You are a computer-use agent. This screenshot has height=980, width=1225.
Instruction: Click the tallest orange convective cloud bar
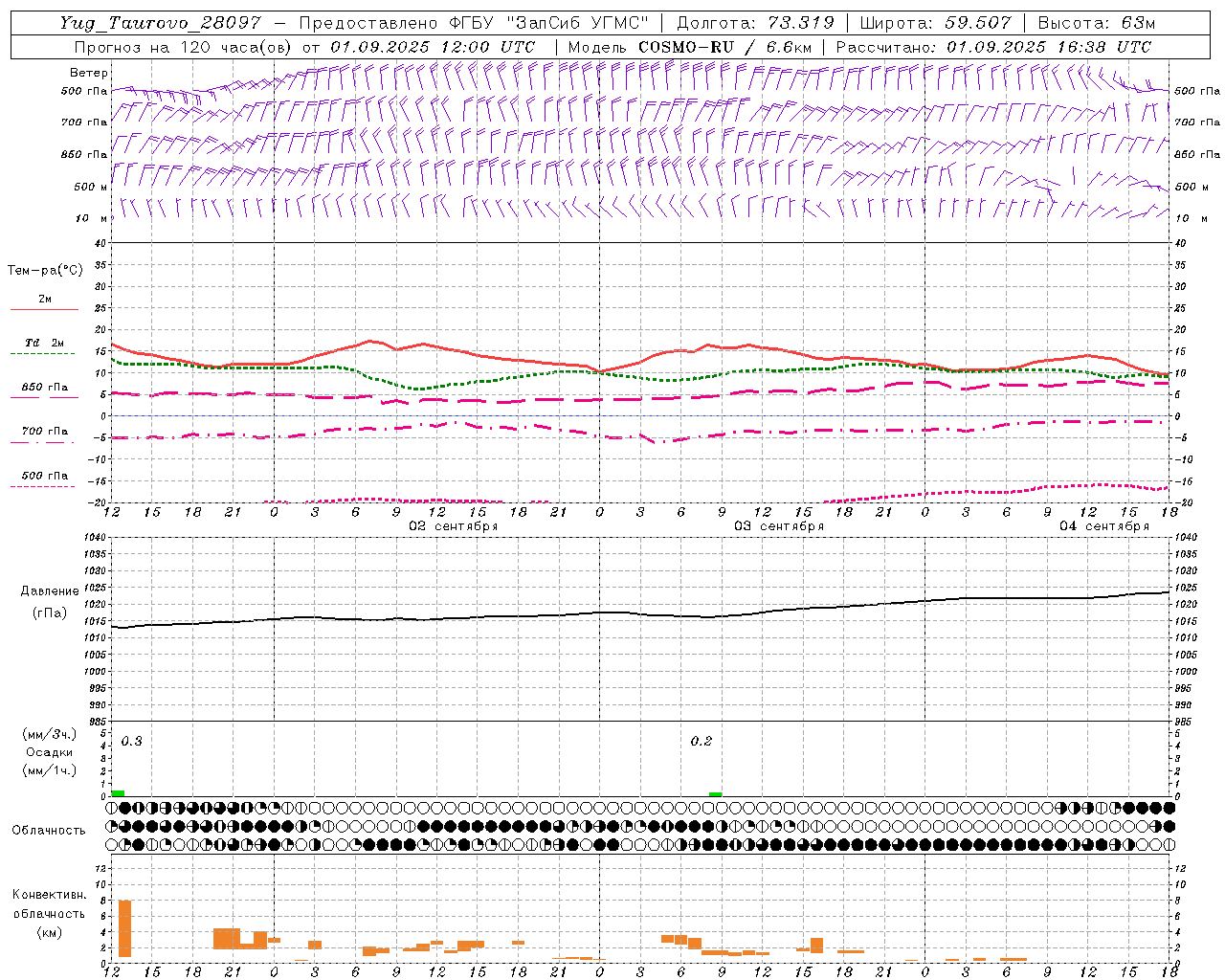[x=124, y=928]
